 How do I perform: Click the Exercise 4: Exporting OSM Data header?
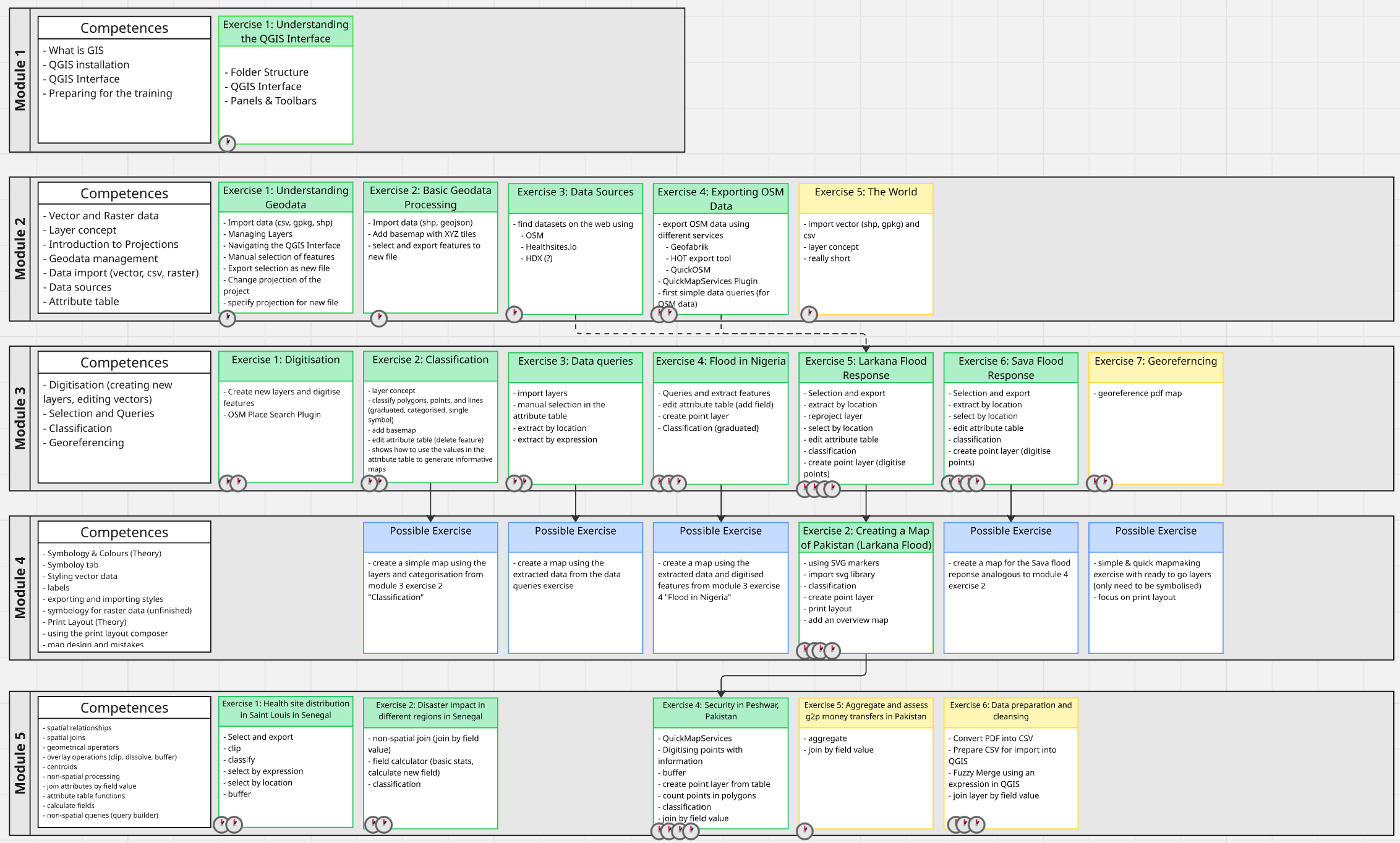[720, 198]
